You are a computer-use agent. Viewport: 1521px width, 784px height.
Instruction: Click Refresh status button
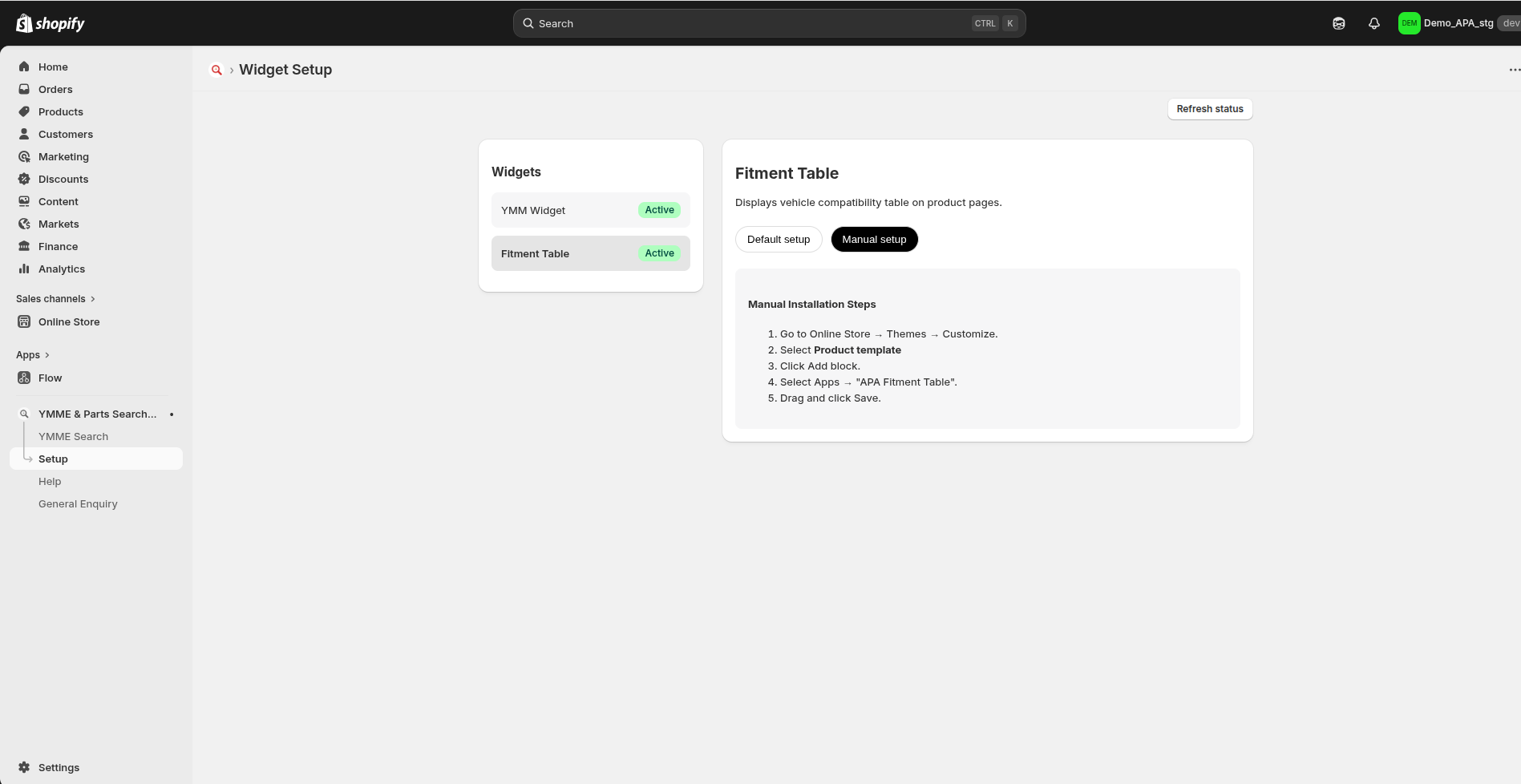point(1210,109)
